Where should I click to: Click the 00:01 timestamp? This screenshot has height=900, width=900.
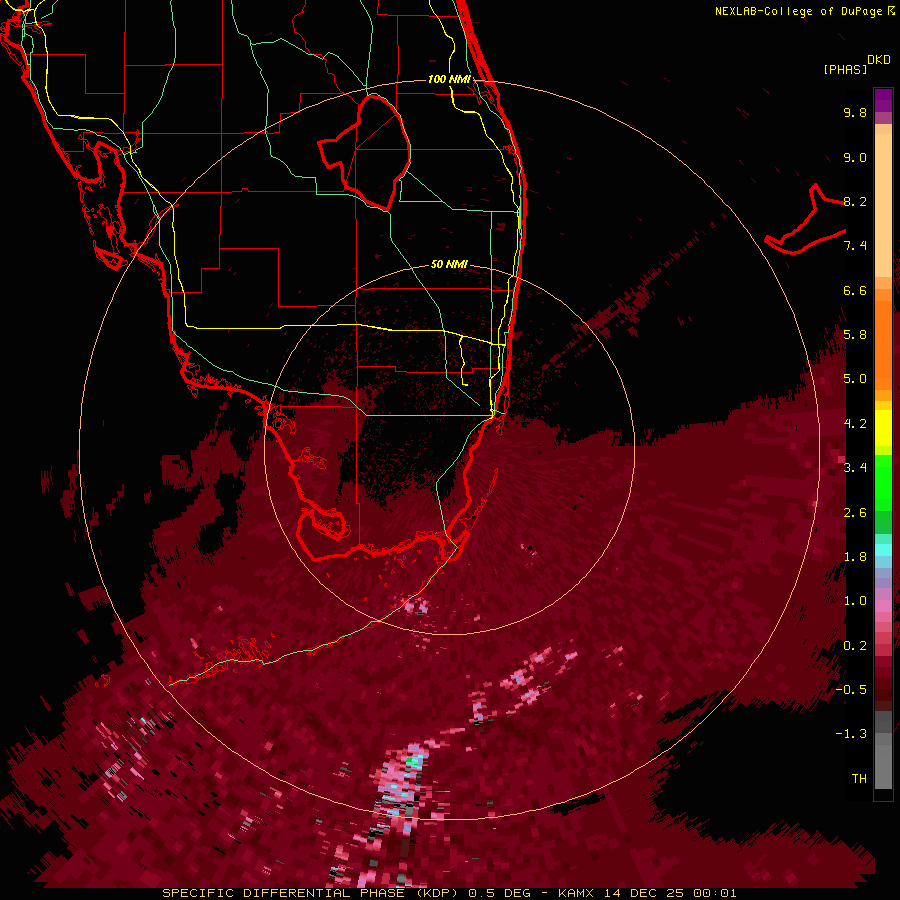tap(715, 893)
